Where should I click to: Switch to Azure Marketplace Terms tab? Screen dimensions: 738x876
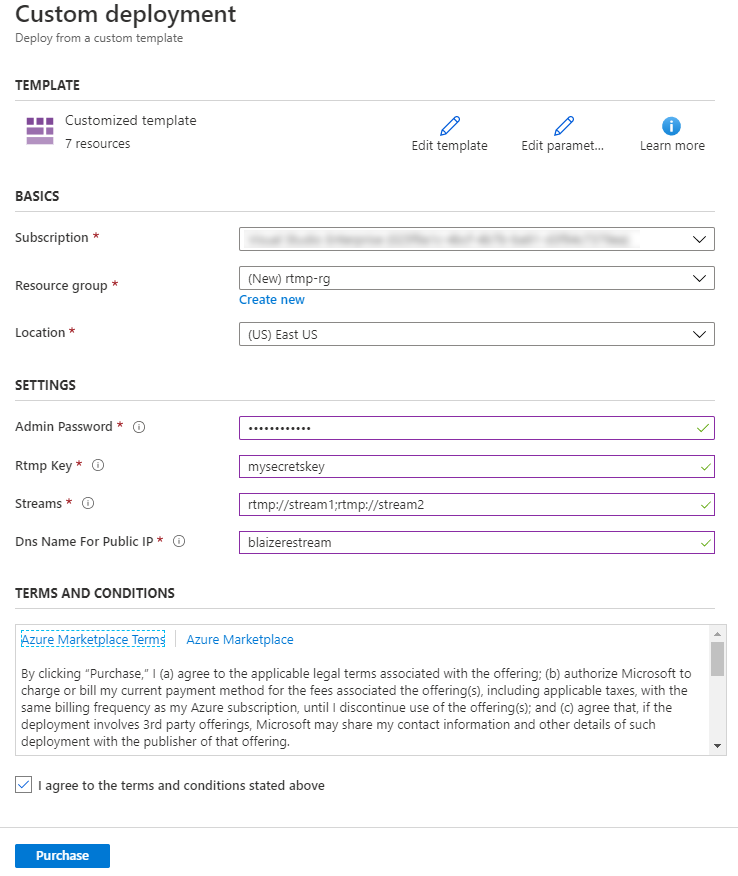(x=93, y=639)
